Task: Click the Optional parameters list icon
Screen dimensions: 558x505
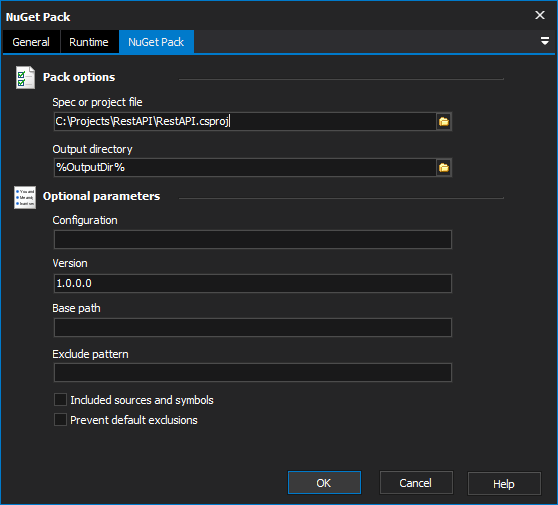Action: pos(25,197)
